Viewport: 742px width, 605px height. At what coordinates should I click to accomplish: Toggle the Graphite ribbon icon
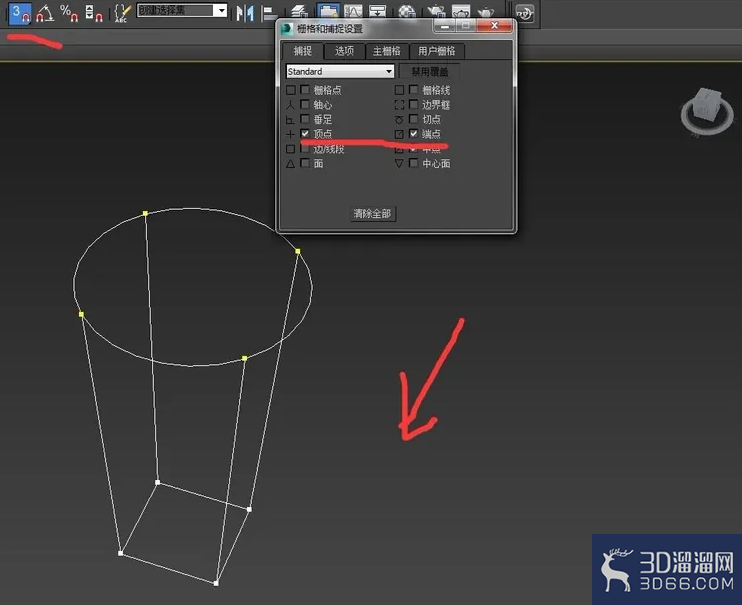point(328,10)
